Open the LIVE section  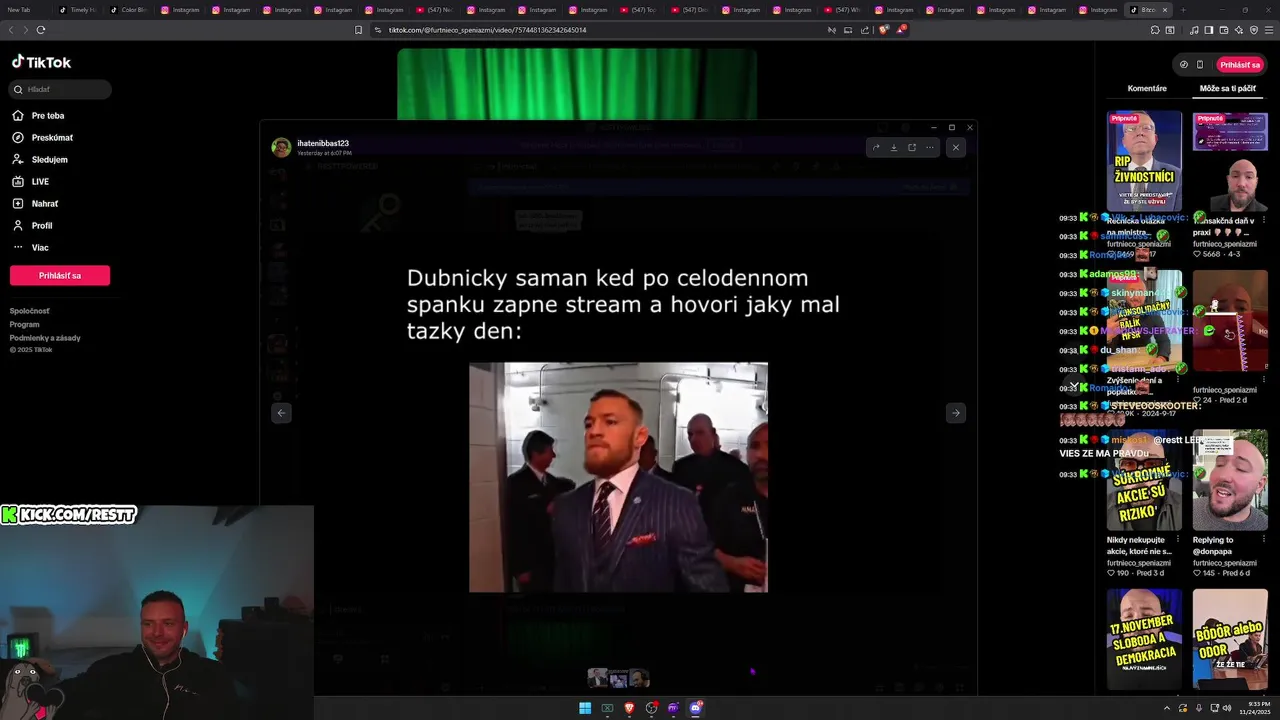click(x=30, y=182)
